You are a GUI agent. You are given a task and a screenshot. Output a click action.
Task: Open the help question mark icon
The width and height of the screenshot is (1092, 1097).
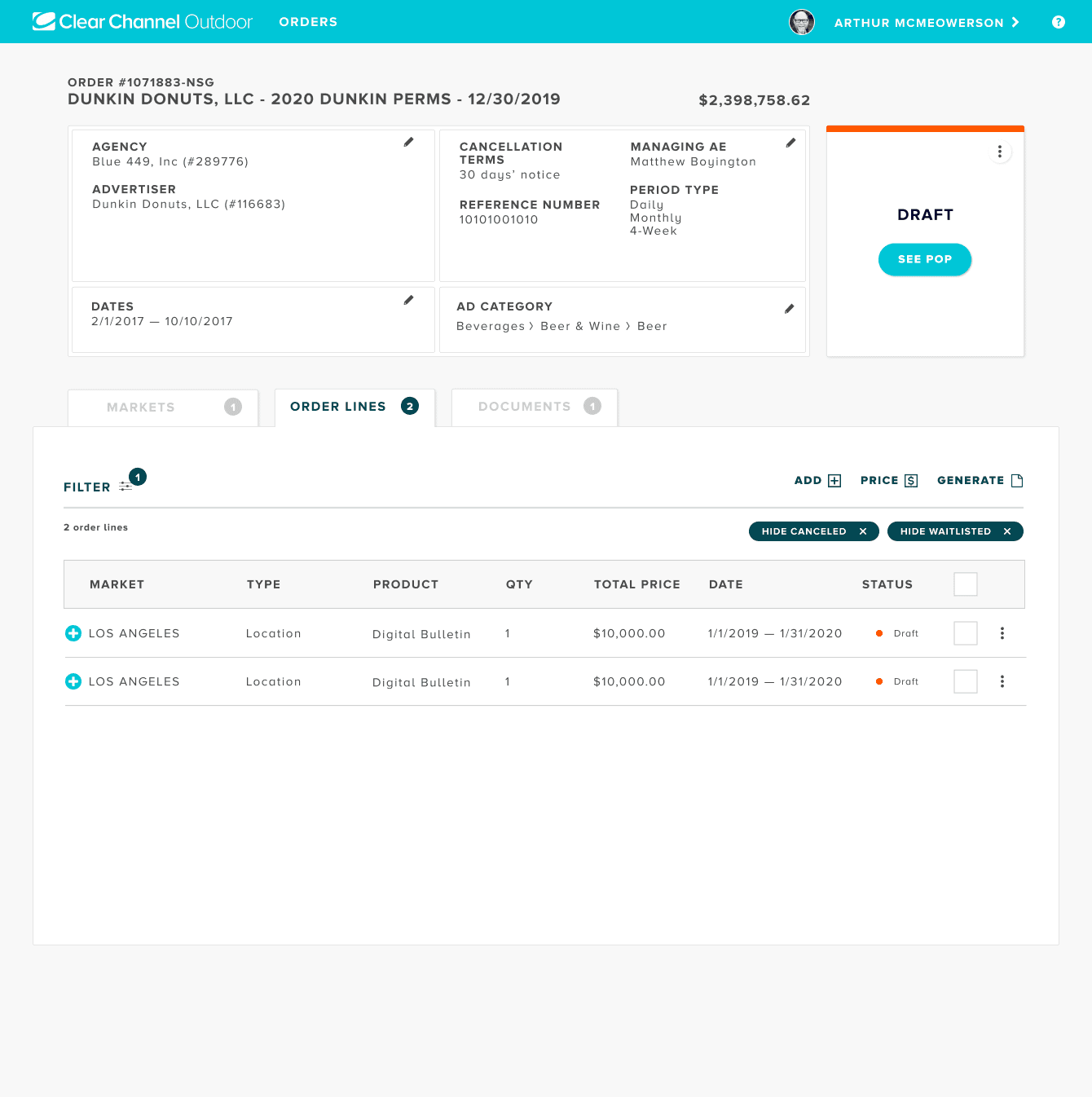1059,22
